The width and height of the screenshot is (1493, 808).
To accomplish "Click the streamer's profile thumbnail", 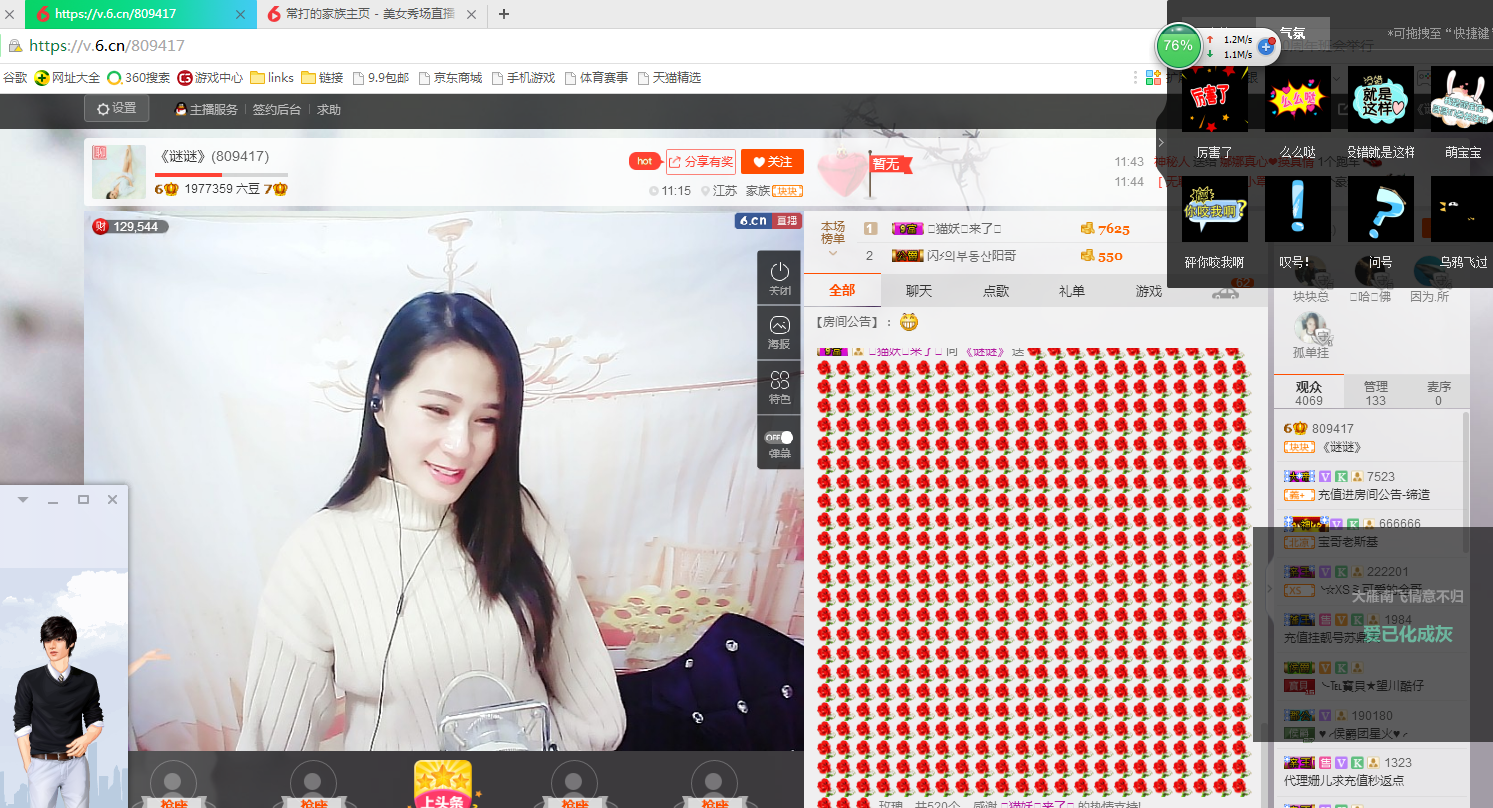I will click(119, 172).
